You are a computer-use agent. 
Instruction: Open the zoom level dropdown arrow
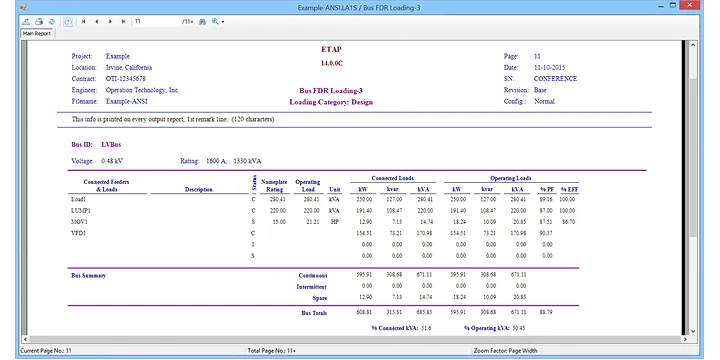coord(223,22)
